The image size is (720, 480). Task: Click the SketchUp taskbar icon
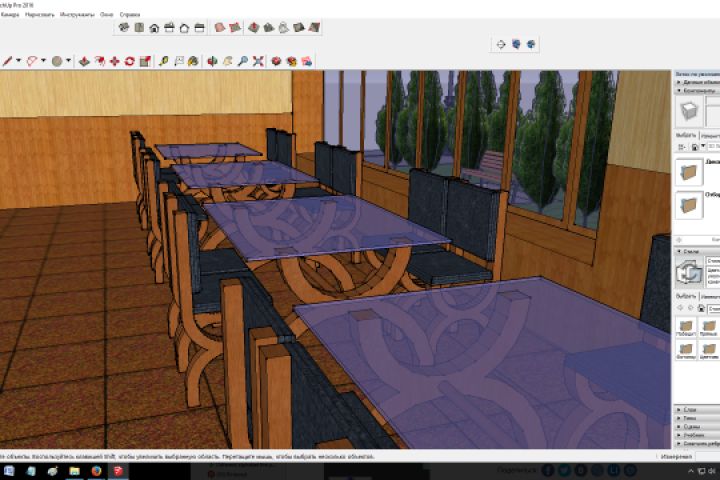[118, 471]
